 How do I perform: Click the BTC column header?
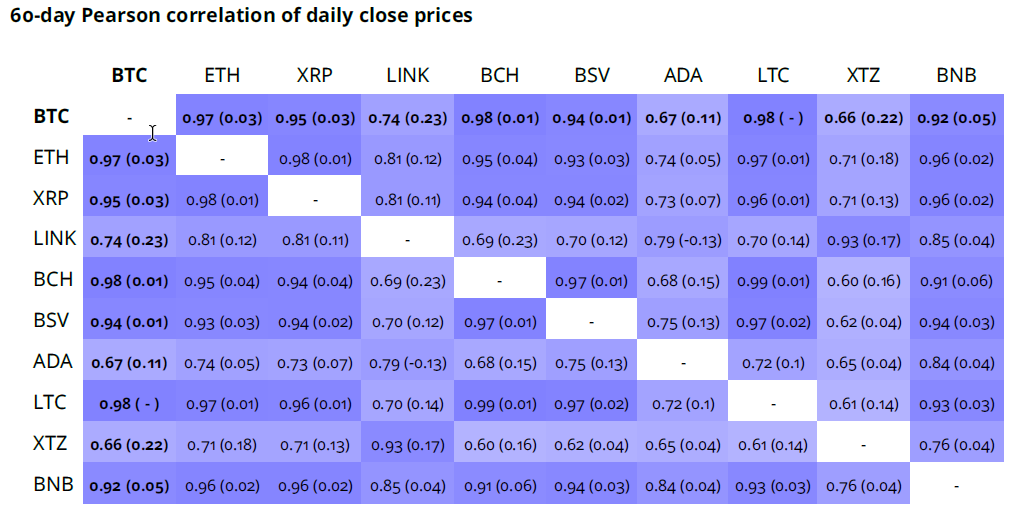129,75
